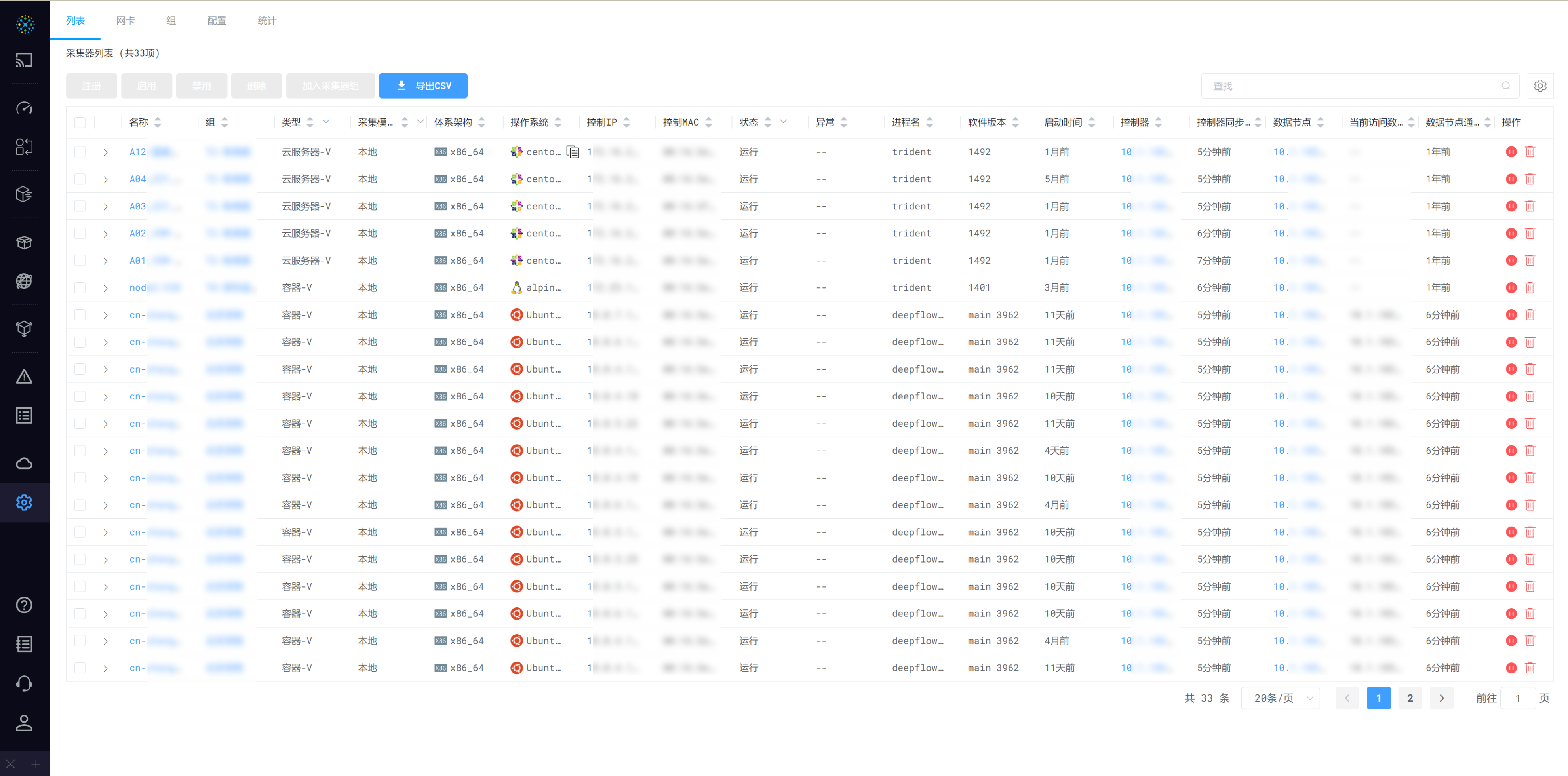Viewport: 1568px width, 776px height.
Task: Click the table column settings gear icon
Action: pos(1539,86)
